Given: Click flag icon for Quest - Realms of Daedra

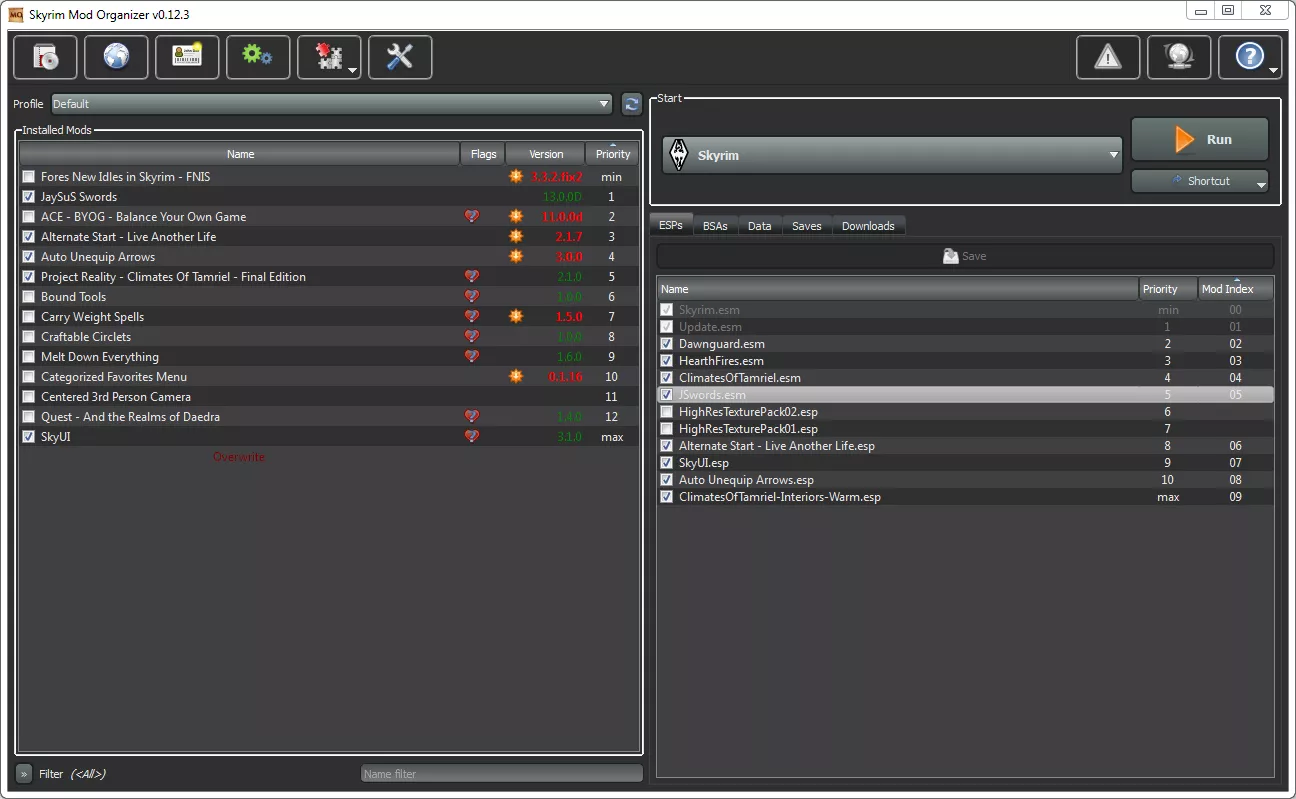Looking at the screenshot, I should pyautogui.click(x=472, y=416).
